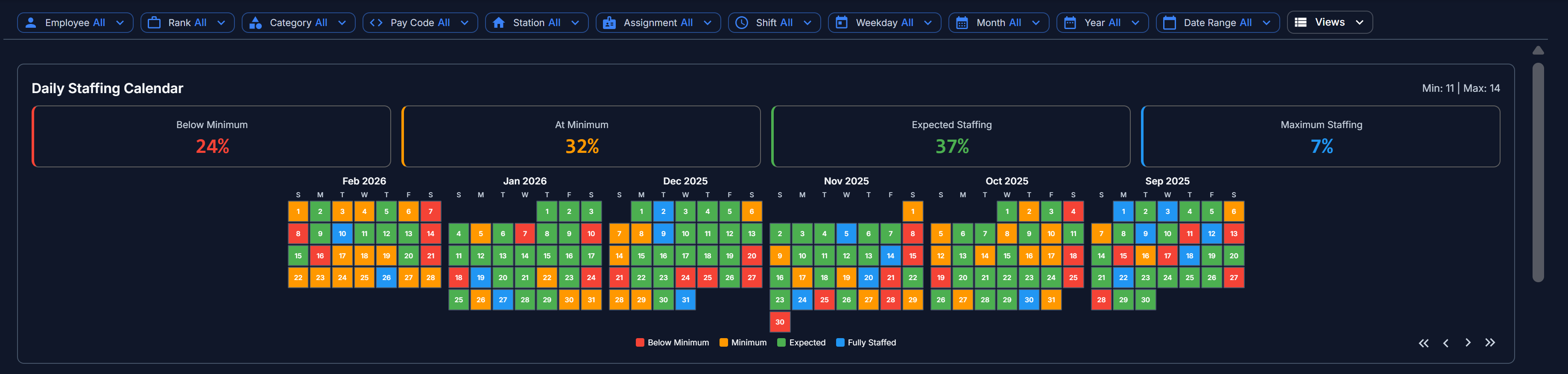Click the Category shapes icon

pyautogui.click(x=256, y=23)
